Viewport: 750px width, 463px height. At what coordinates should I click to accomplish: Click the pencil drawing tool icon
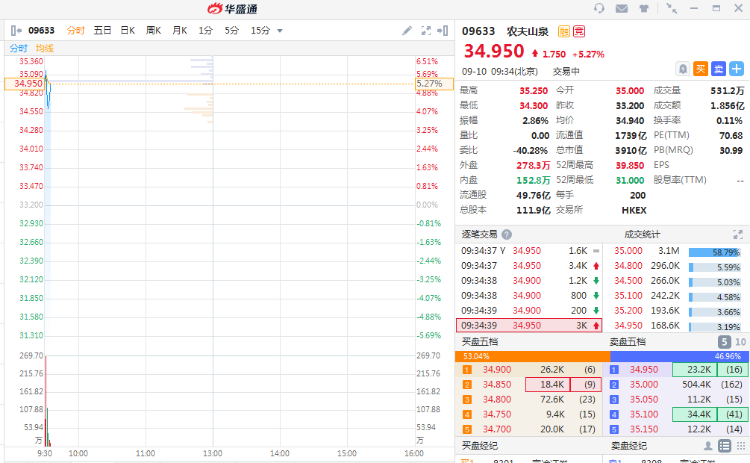pos(407,31)
